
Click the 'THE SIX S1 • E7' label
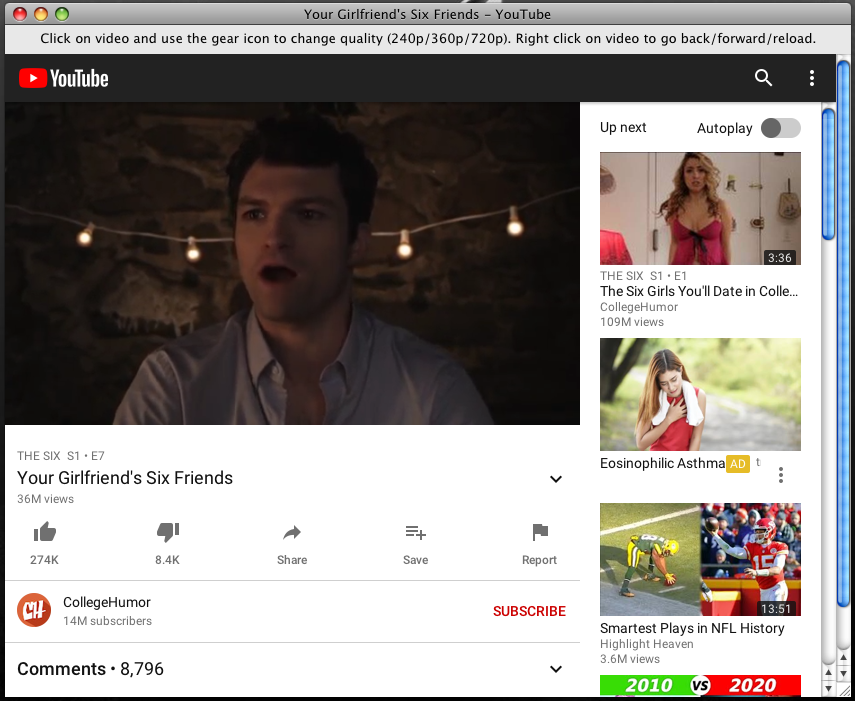[61, 456]
